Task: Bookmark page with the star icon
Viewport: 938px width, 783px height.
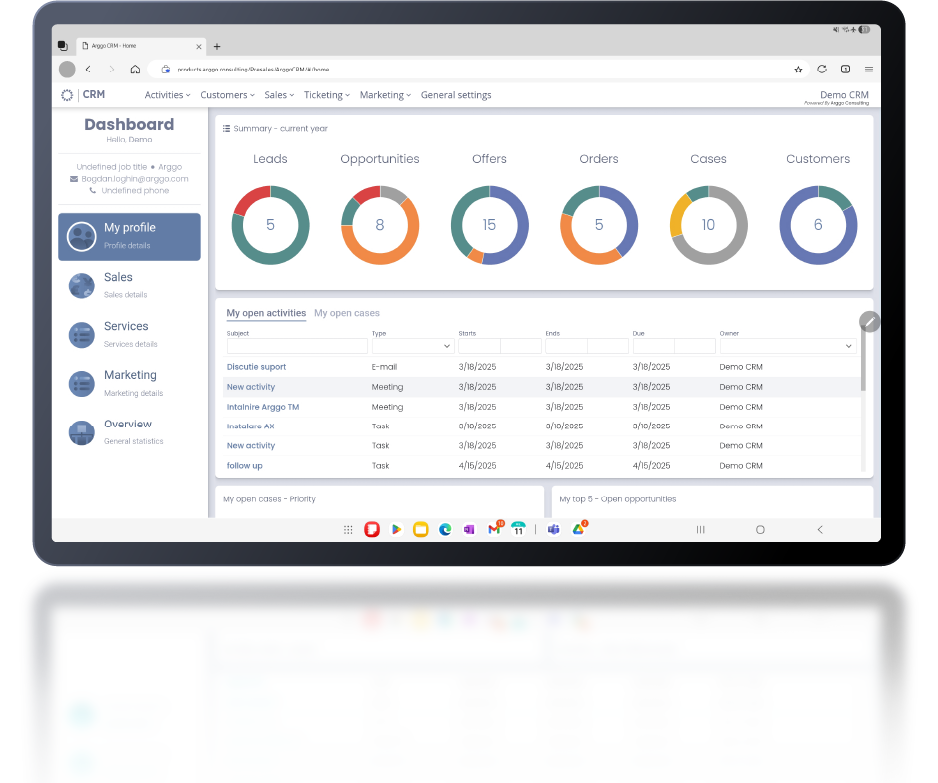Action: pyautogui.click(x=798, y=69)
